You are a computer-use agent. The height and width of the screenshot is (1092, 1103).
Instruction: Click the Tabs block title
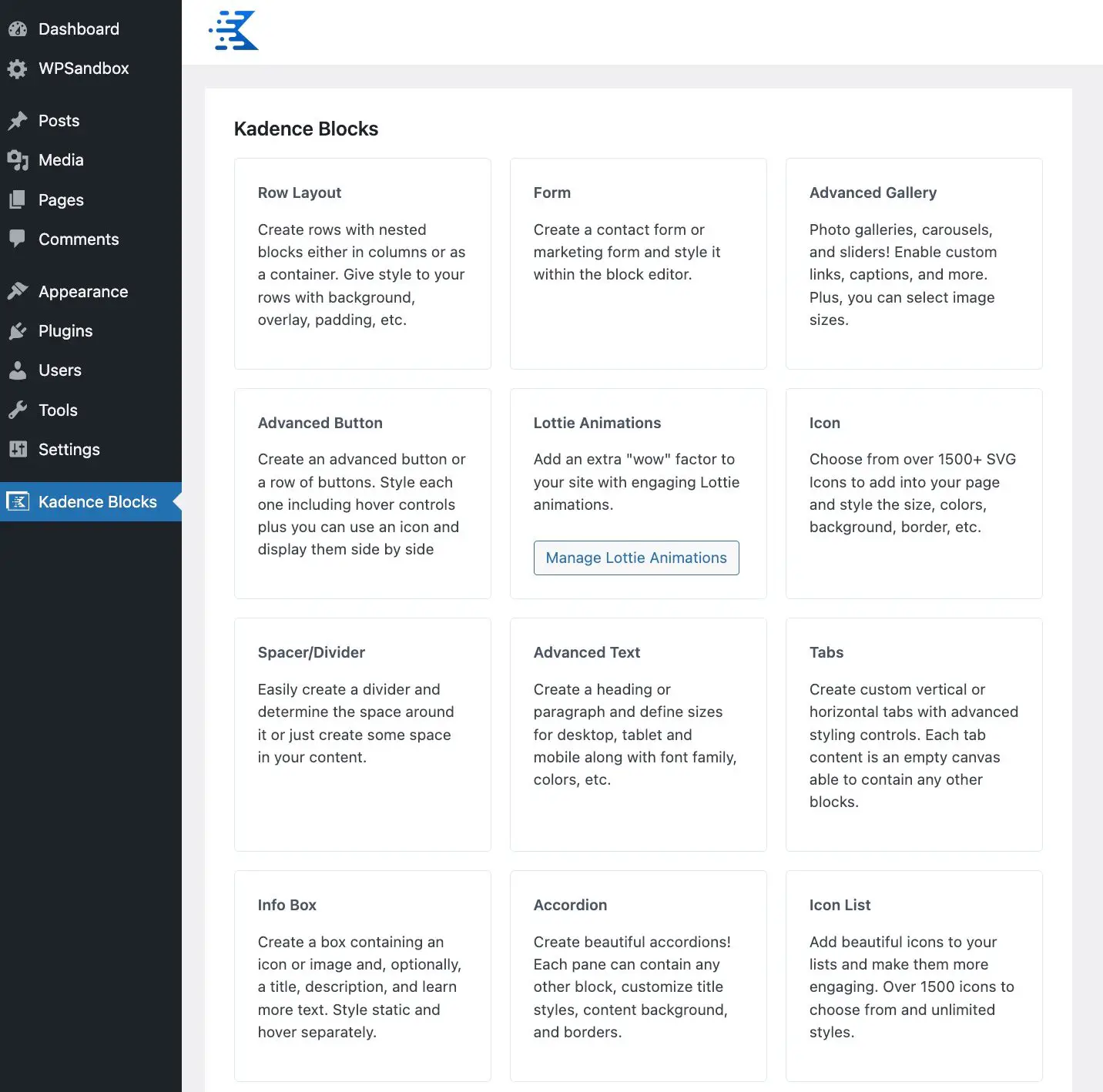coord(826,652)
